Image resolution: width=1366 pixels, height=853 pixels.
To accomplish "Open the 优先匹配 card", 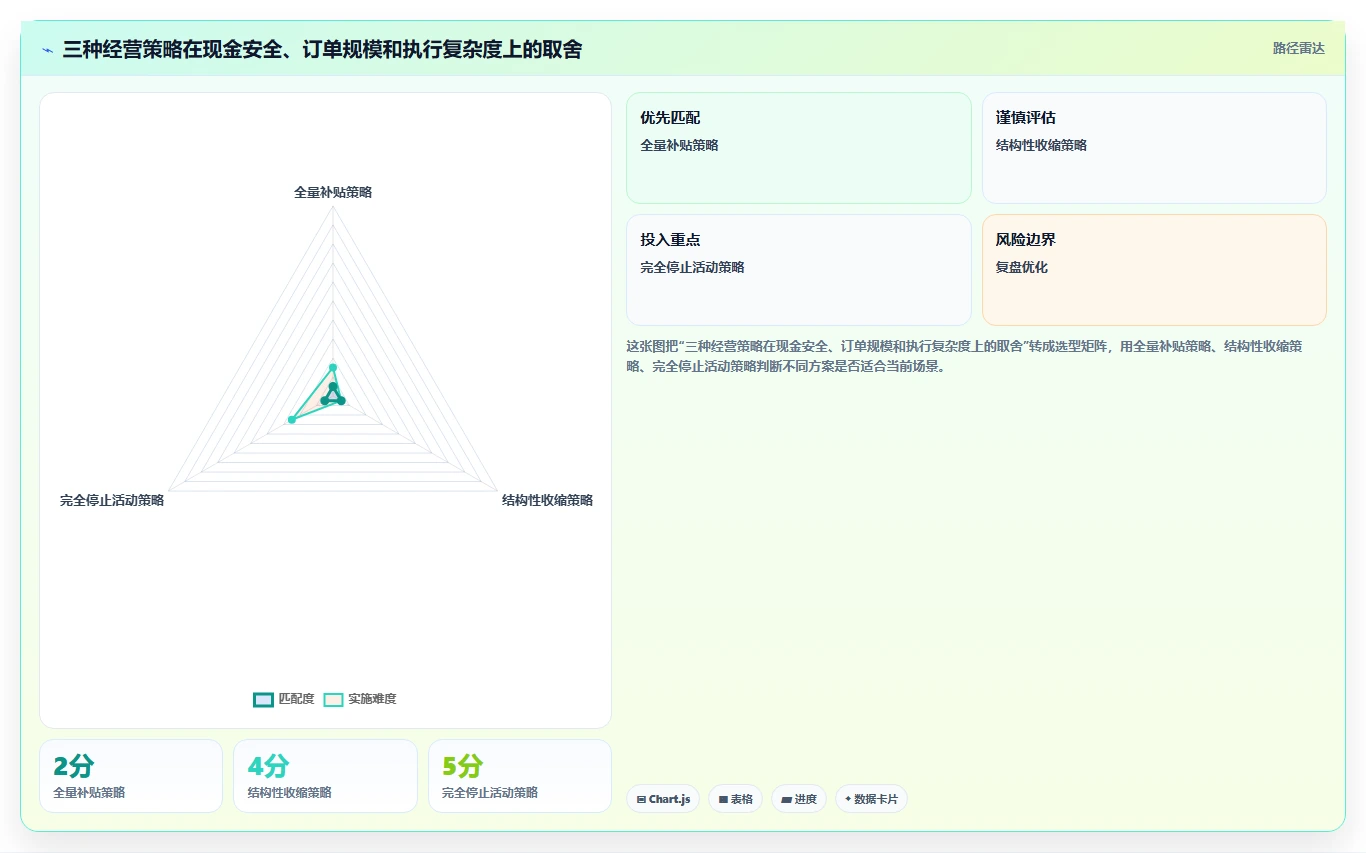I will tap(798, 148).
